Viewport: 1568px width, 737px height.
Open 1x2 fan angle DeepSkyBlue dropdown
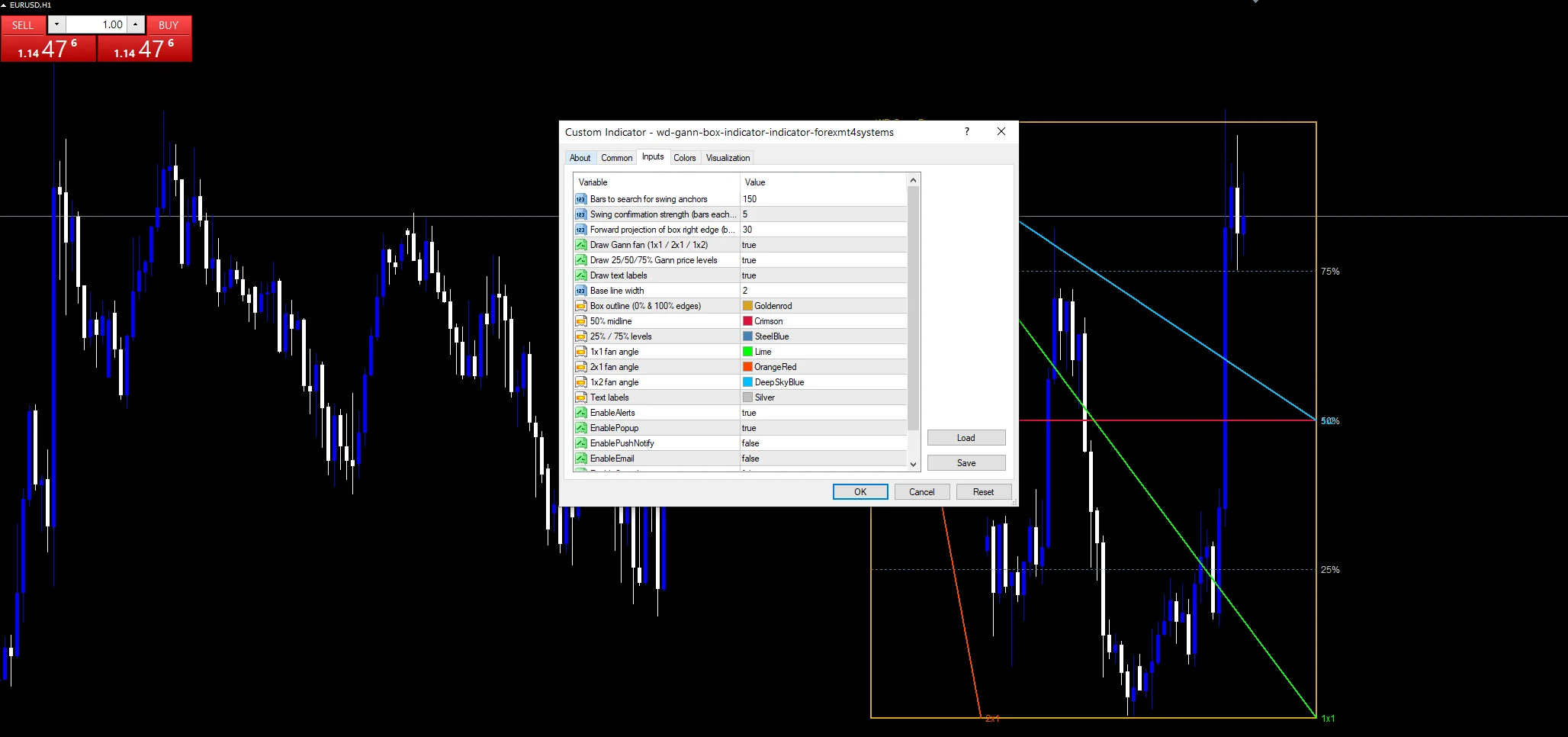[x=824, y=382]
